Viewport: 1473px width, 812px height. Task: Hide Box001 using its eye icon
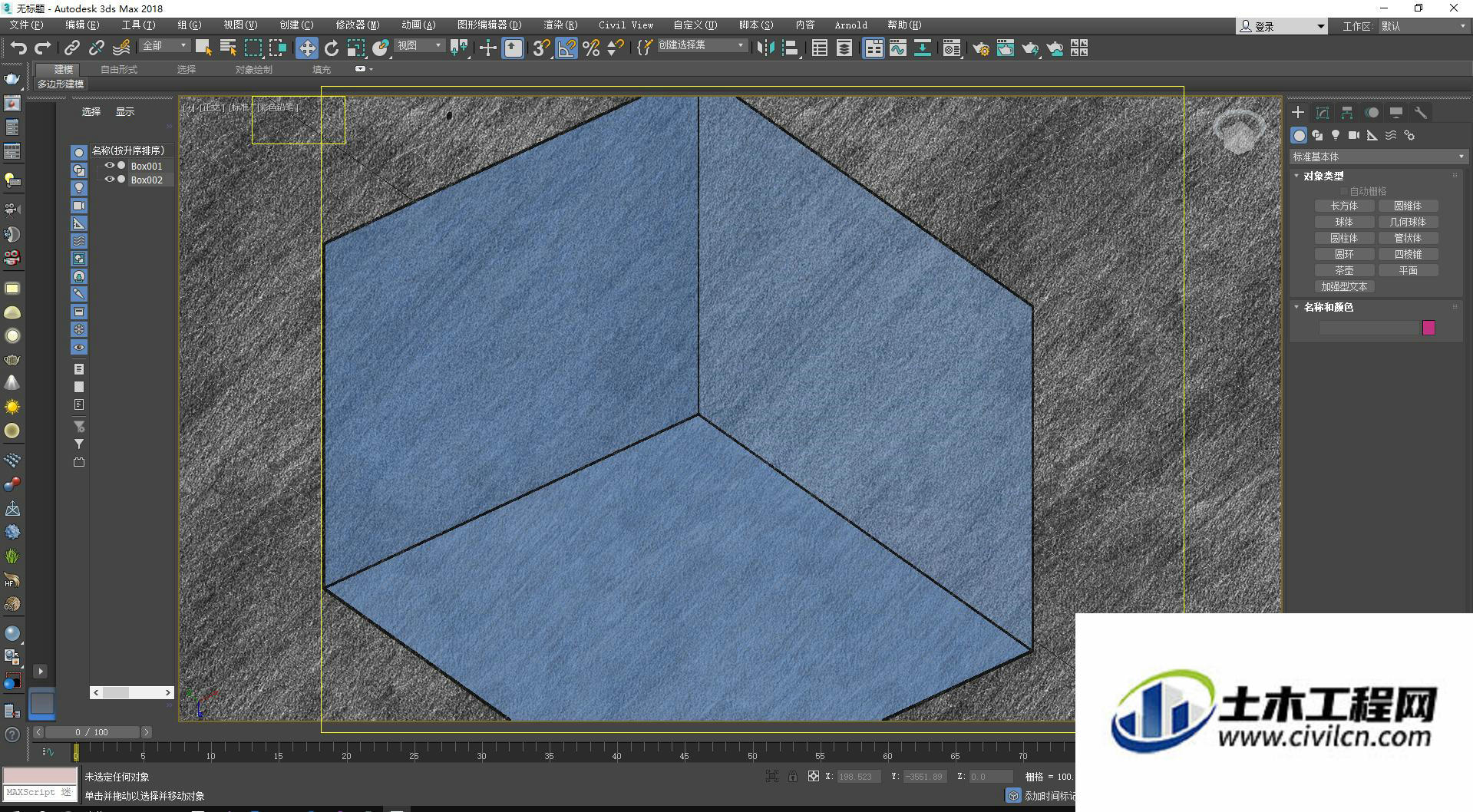coord(110,166)
